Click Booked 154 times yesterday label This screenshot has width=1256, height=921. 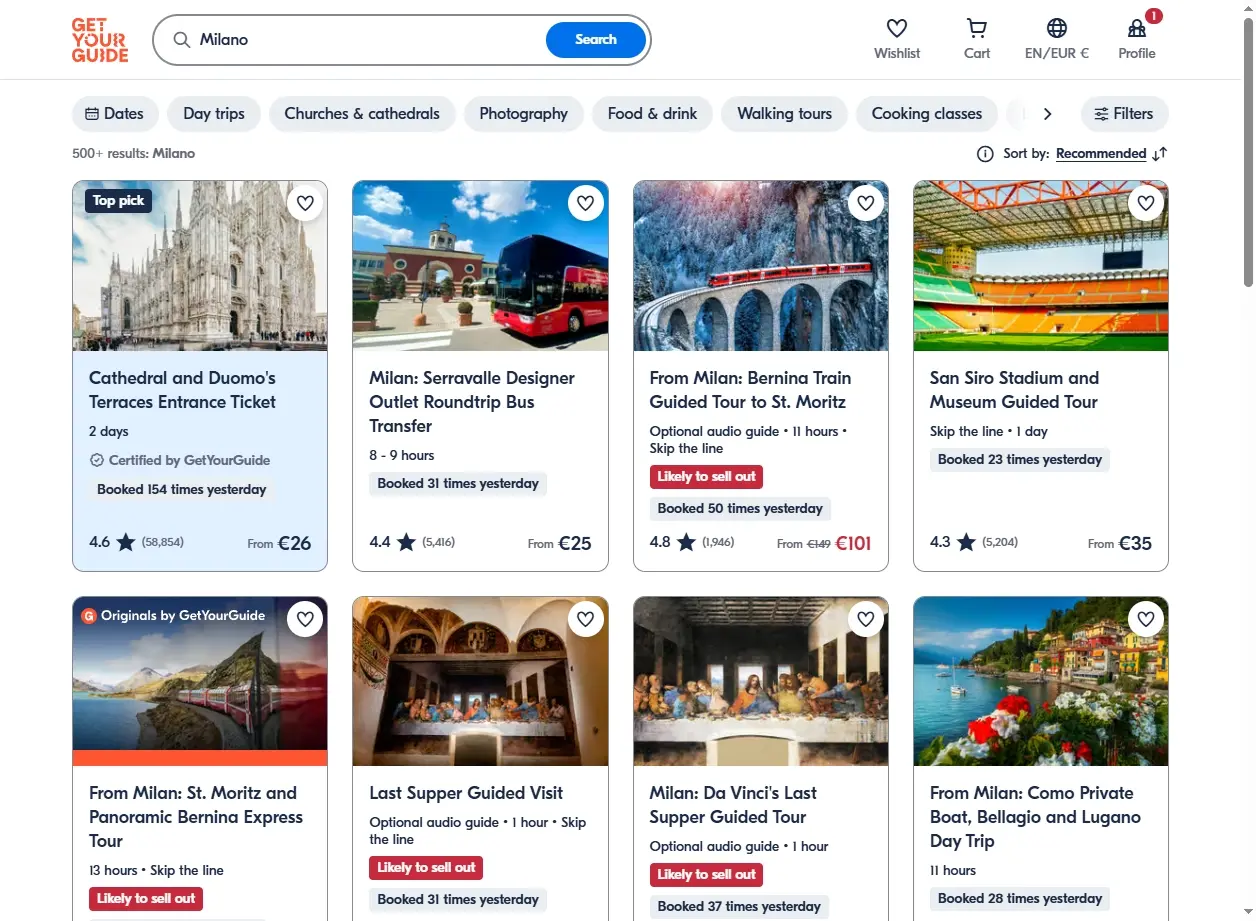click(181, 490)
